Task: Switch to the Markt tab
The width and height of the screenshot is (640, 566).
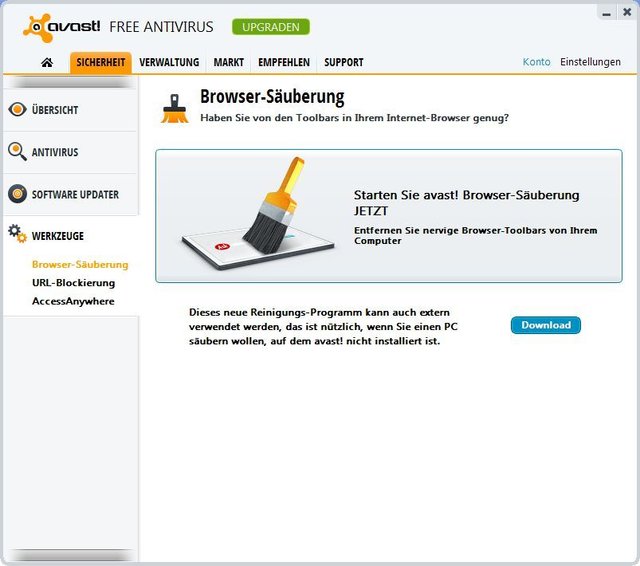Action: [229, 62]
